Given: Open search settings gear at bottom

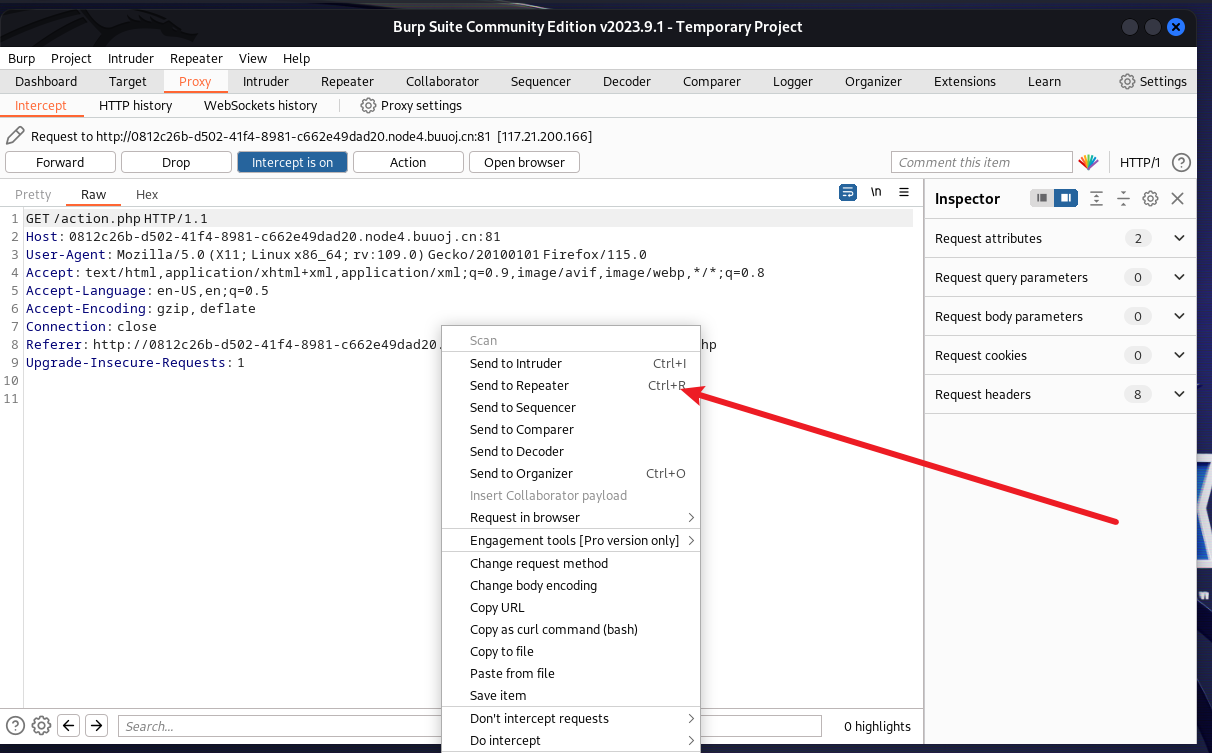Looking at the screenshot, I should coord(41,726).
